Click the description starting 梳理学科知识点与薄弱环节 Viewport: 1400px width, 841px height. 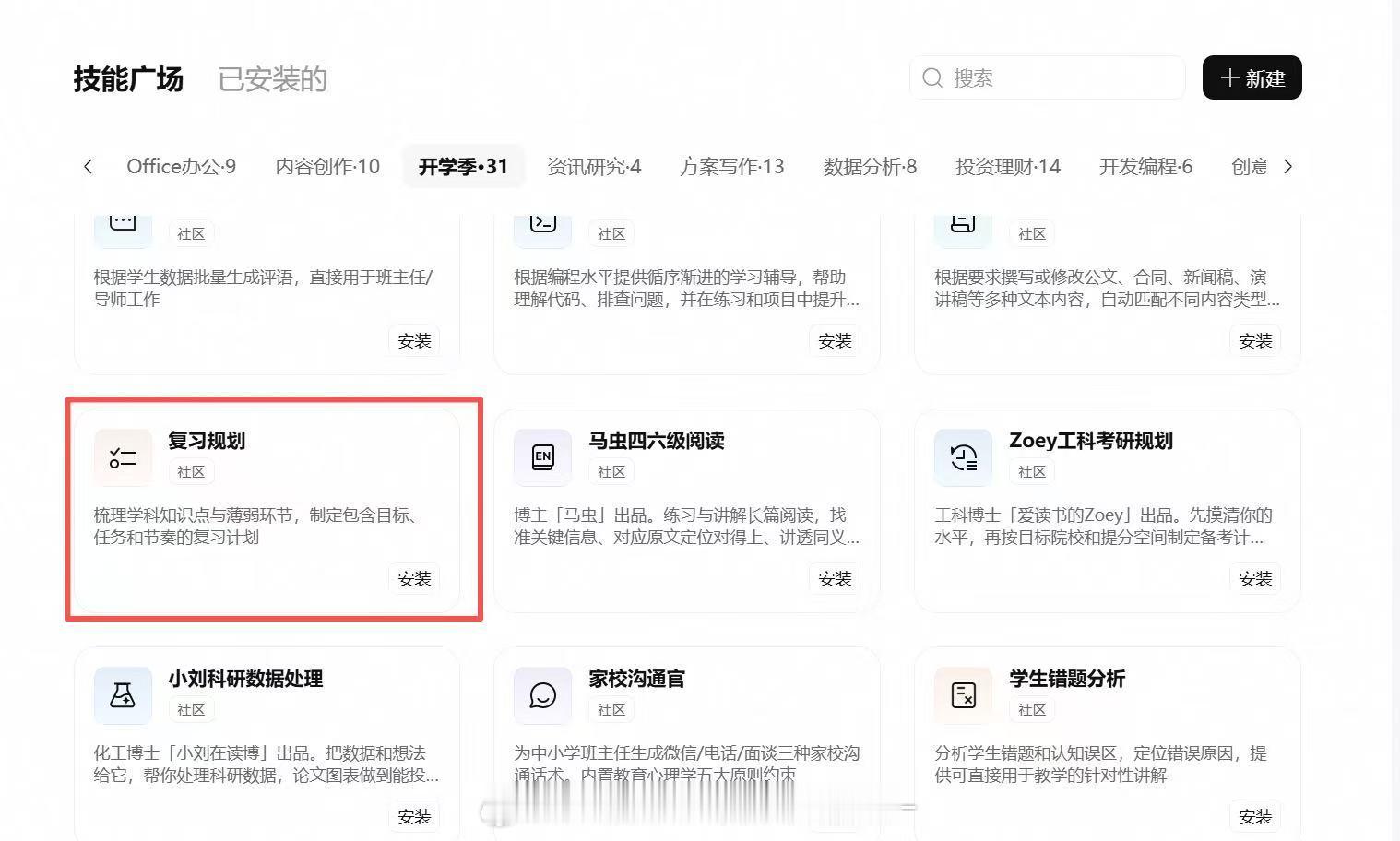258,527
